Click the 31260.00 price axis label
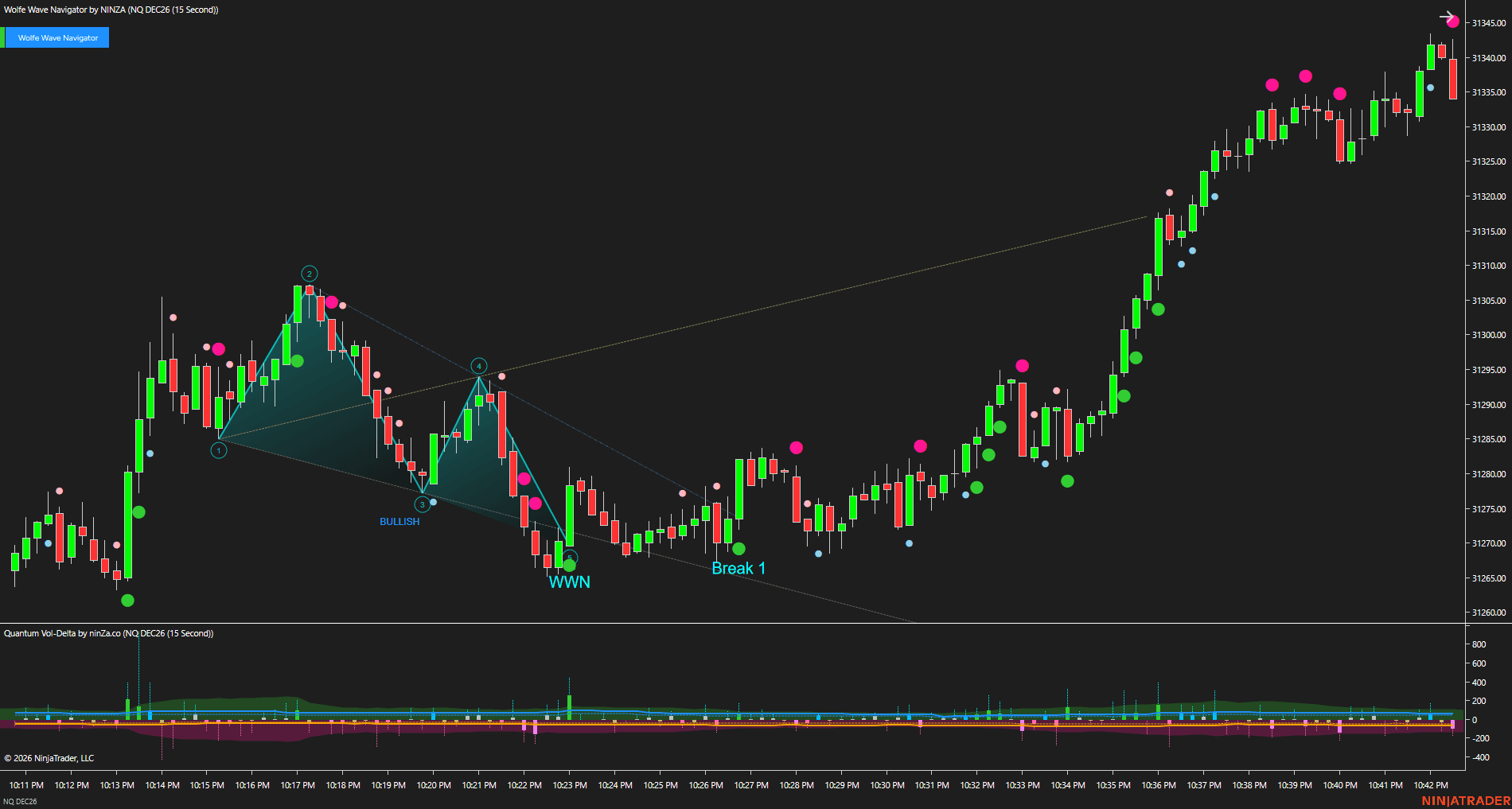This screenshot has height=809, width=1512. point(1488,613)
